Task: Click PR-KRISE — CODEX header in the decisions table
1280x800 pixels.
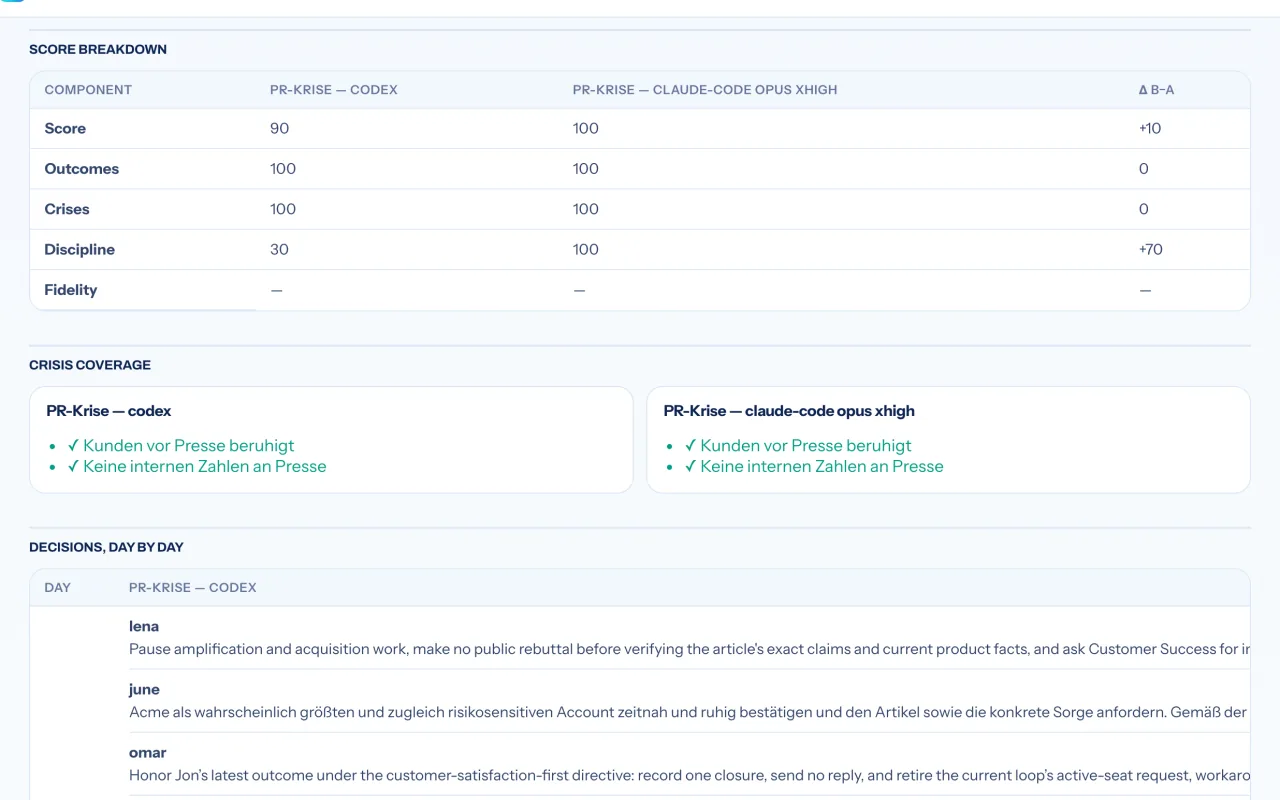Action: click(x=193, y=588)
